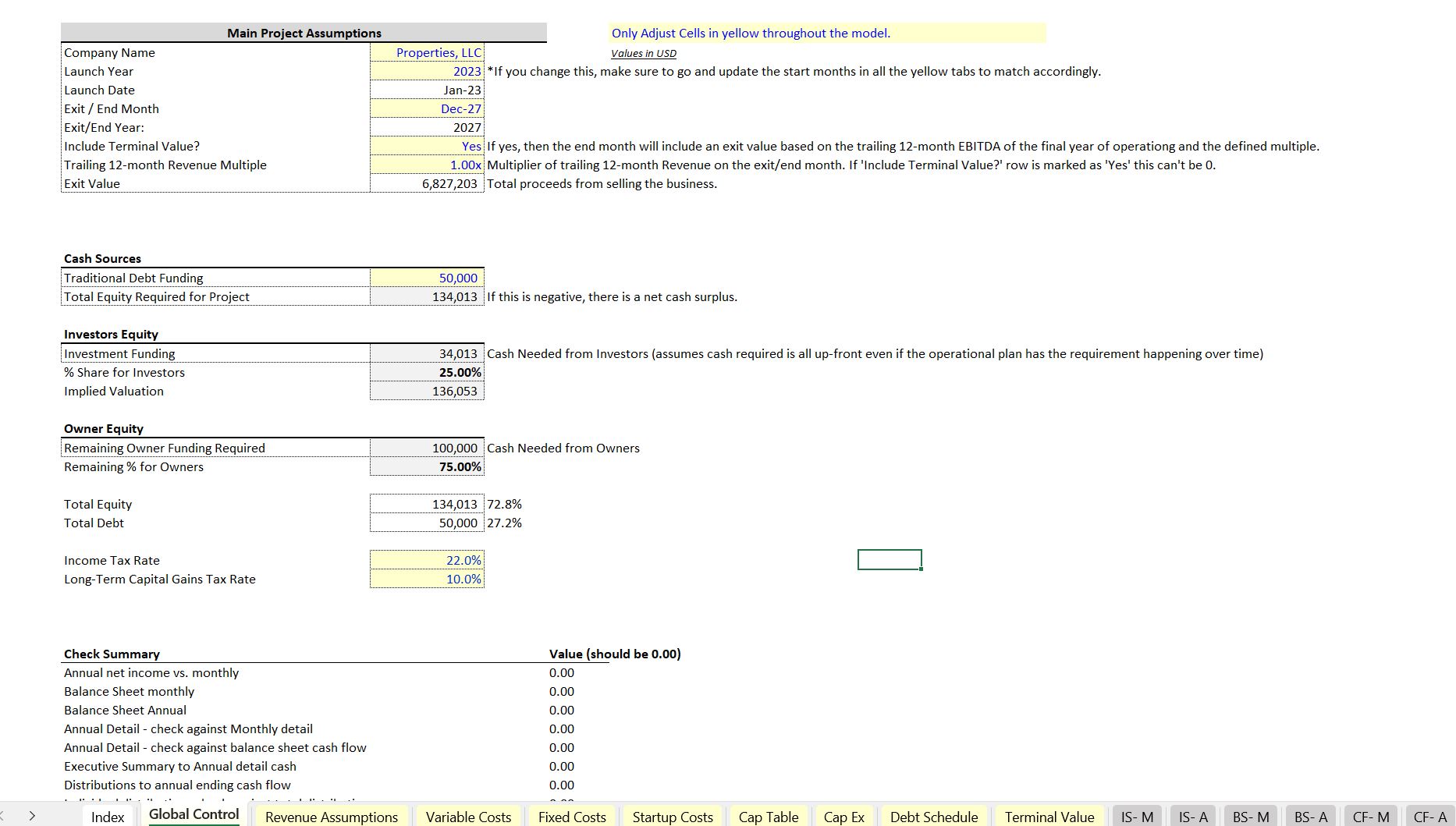Select the Fixed Costs tab
This screenshot has height=826, width=1456.
571,817
